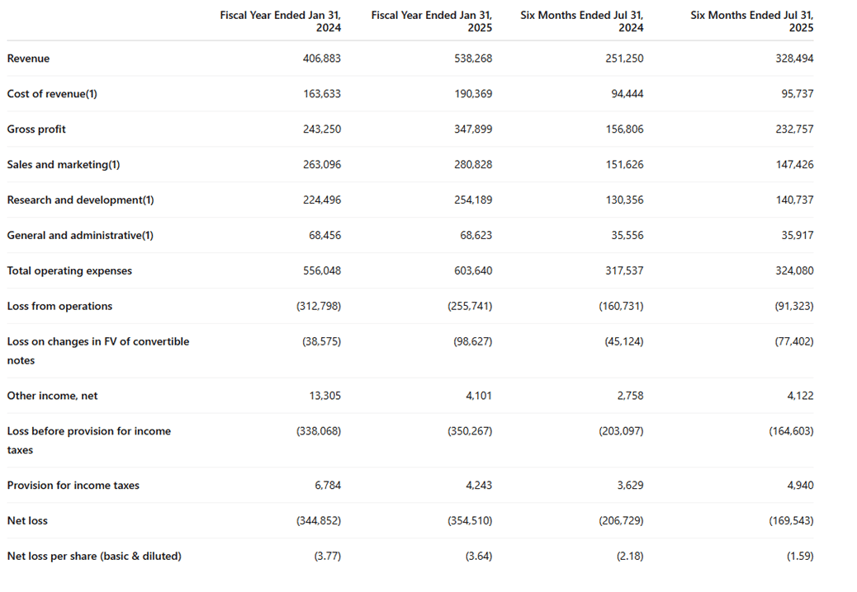The width and height of the screenshot is (857, 592).
Task: Click Total operating expenses value 603,640
Action: click(x=473, y=271)
